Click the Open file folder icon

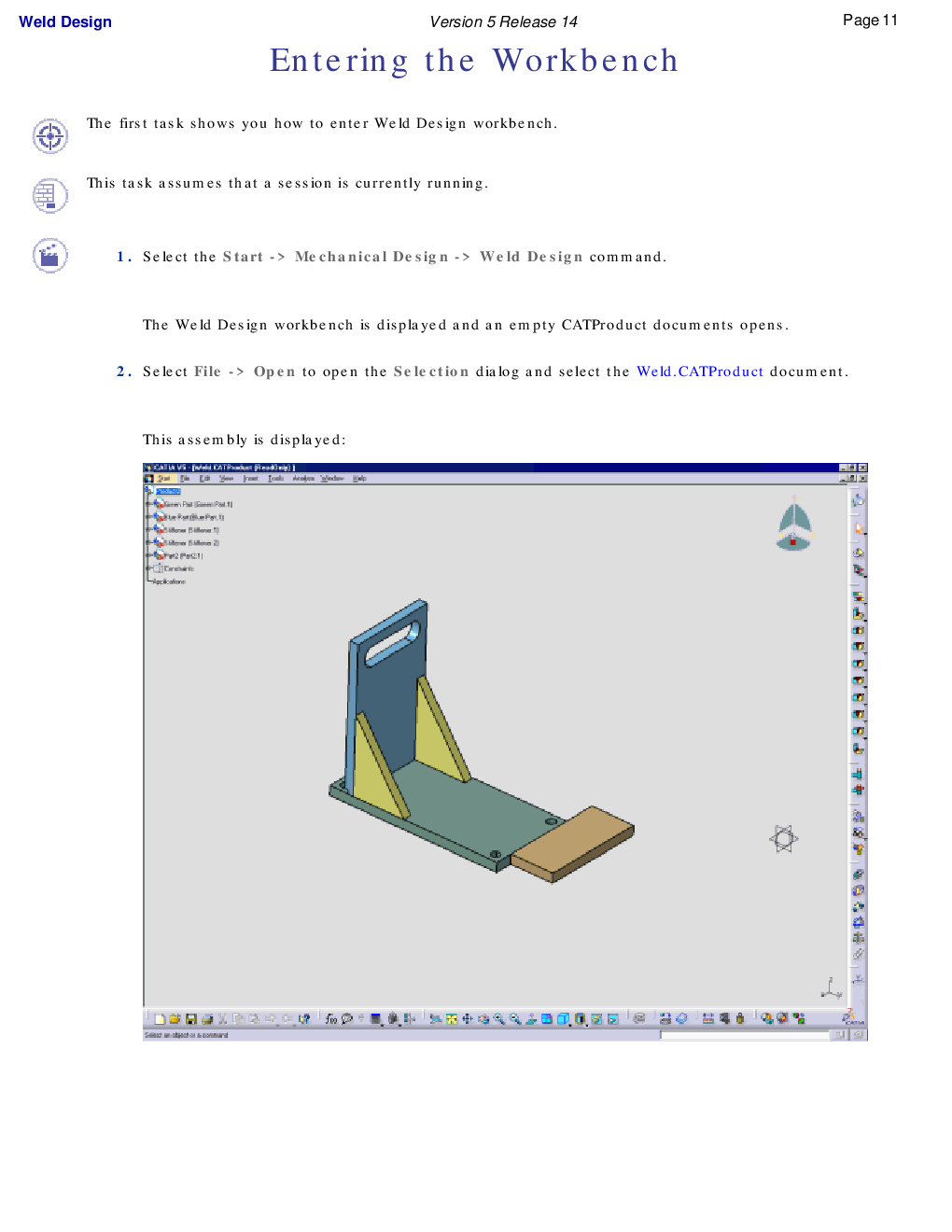175,1019
